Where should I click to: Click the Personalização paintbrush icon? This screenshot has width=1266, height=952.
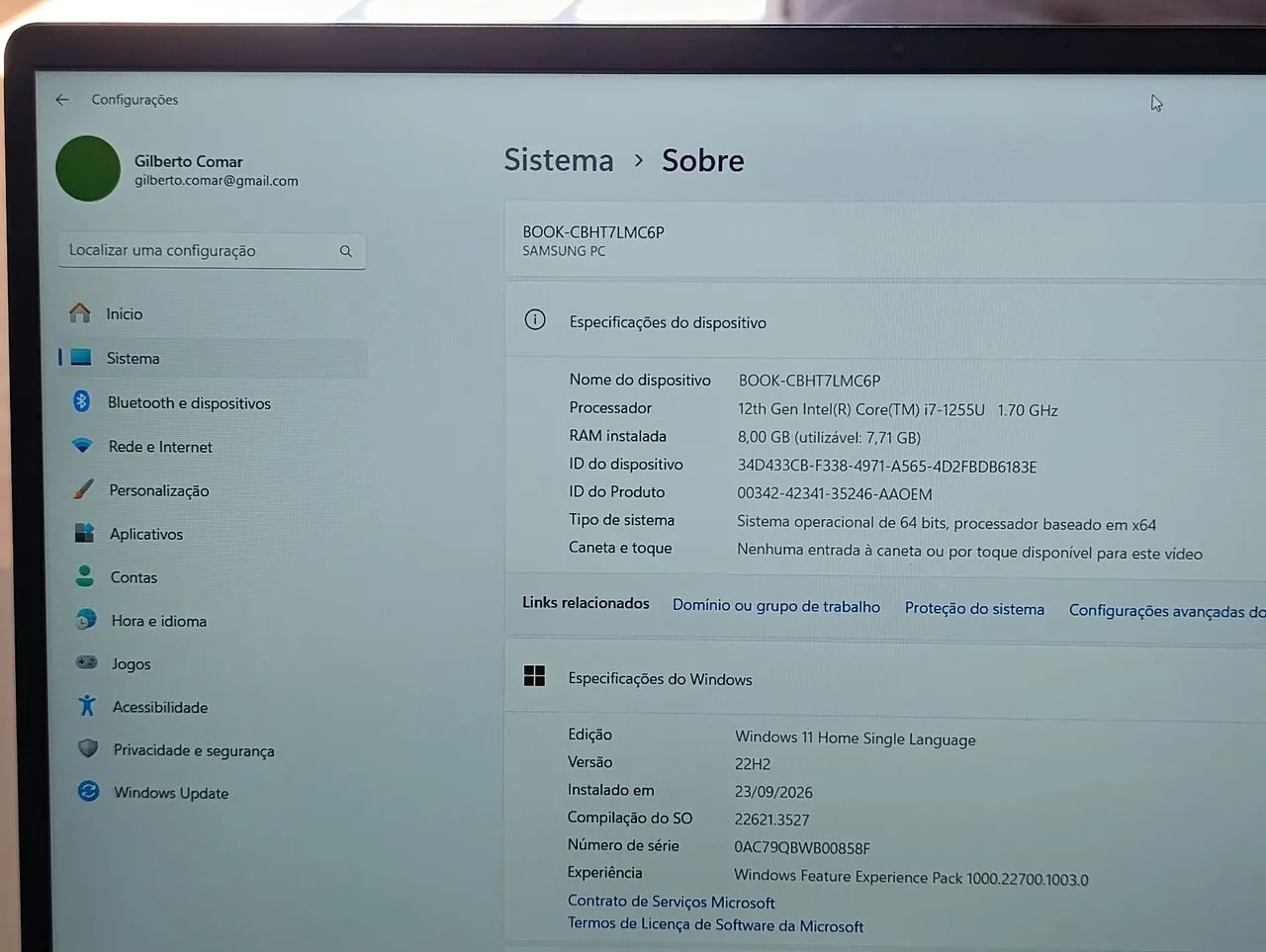tap(84, 489)
